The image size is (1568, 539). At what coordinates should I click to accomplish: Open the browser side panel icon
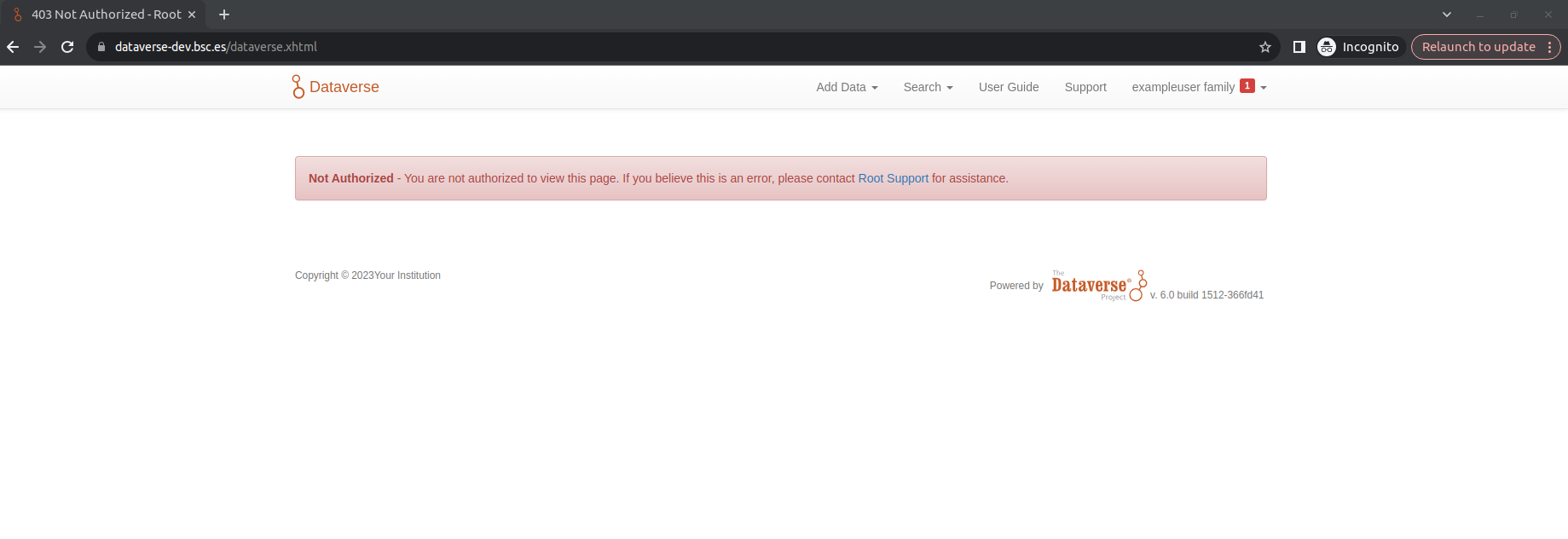pyautogui.click(x=1299, y=47)
